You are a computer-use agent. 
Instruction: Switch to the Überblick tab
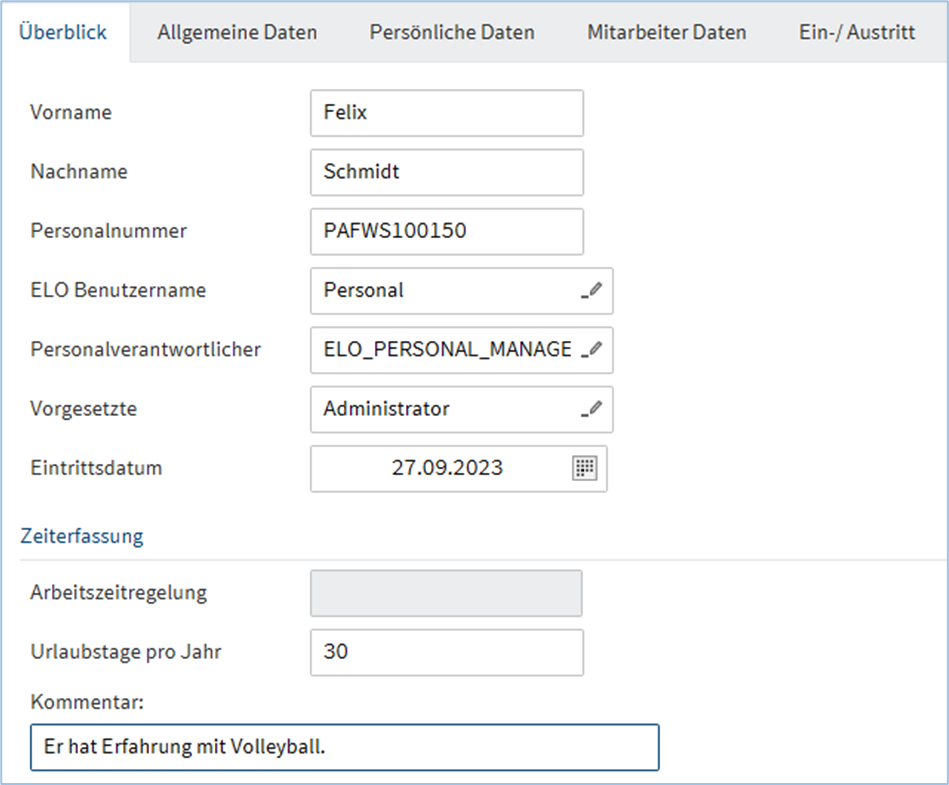(61, 32)
